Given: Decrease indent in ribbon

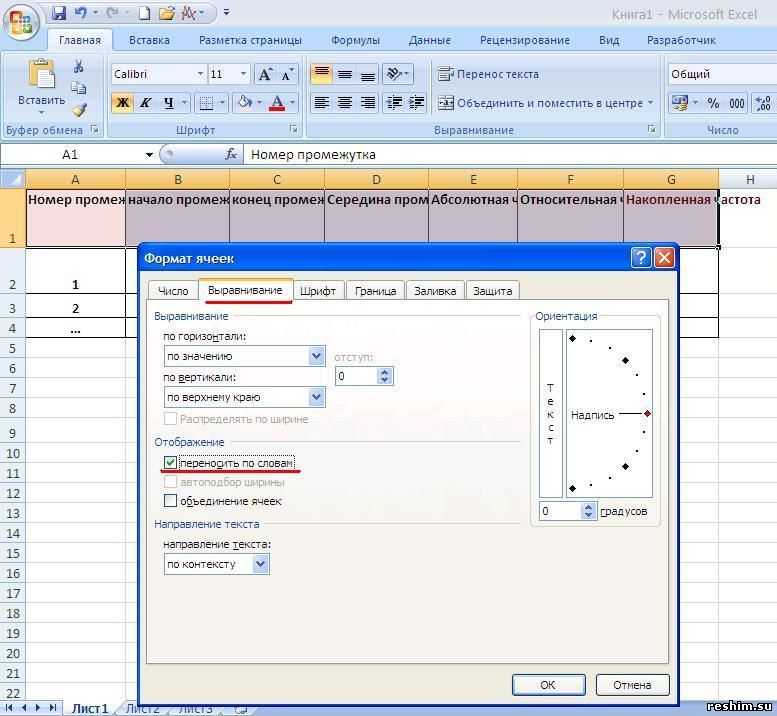Looking at the screenshot, I should tap(394, 103).
